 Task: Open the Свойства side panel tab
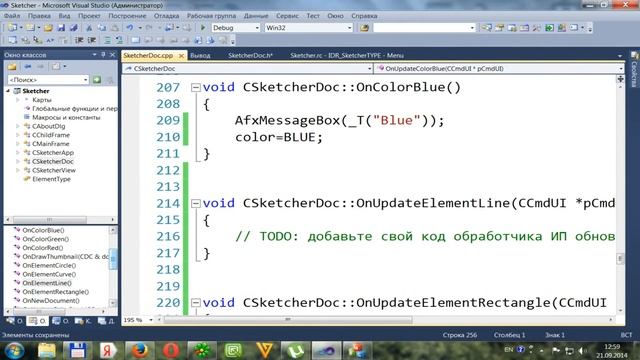[635, 71]
